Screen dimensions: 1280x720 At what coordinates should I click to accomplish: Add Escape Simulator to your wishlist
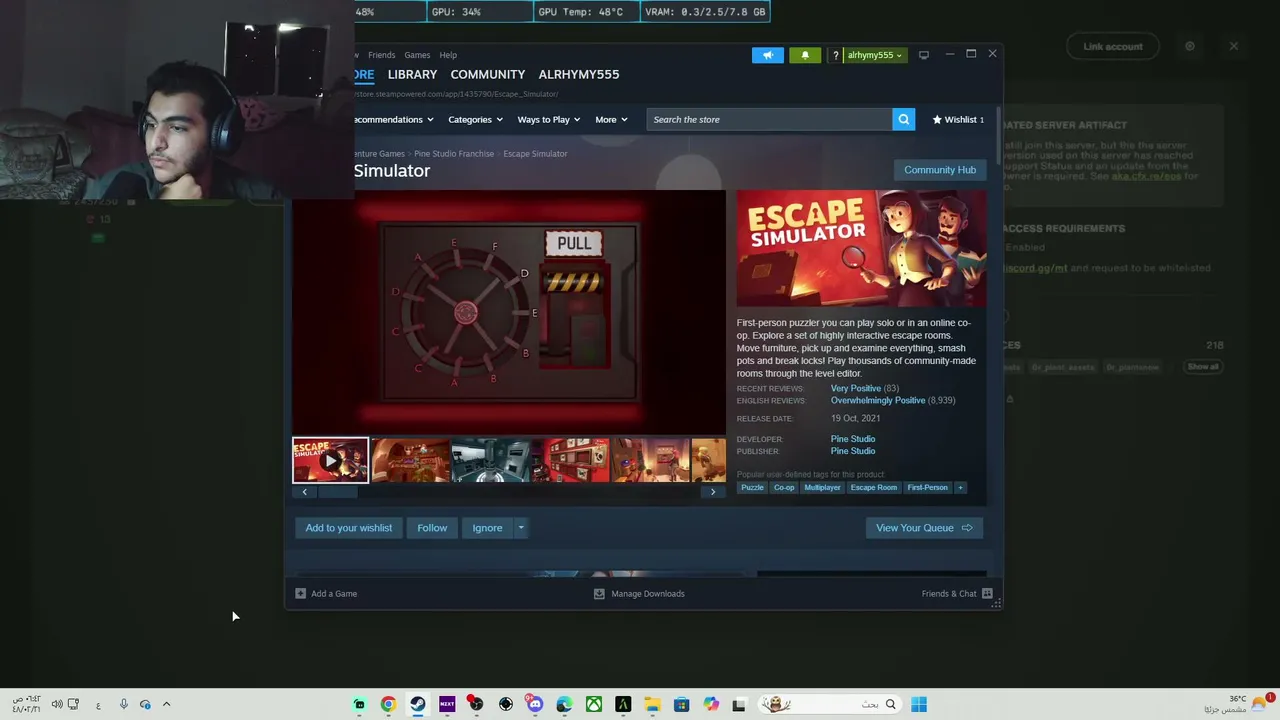click(x=349, y=528)
